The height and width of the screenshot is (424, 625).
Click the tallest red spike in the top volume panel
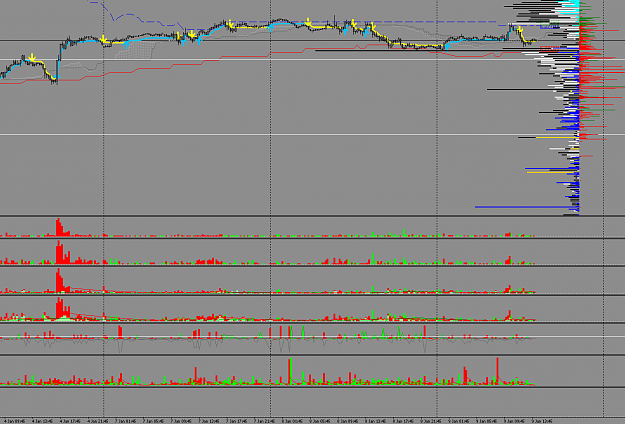click(58, 227)
